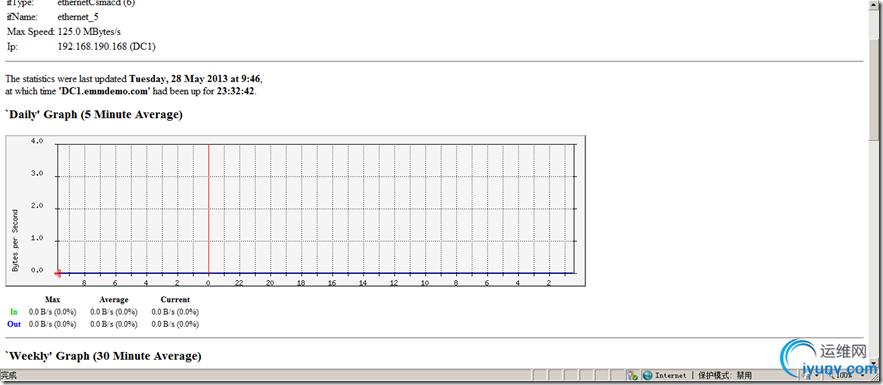Click the Out row Current value
This screenshot has width=883, height=385.
pos(175,324)
